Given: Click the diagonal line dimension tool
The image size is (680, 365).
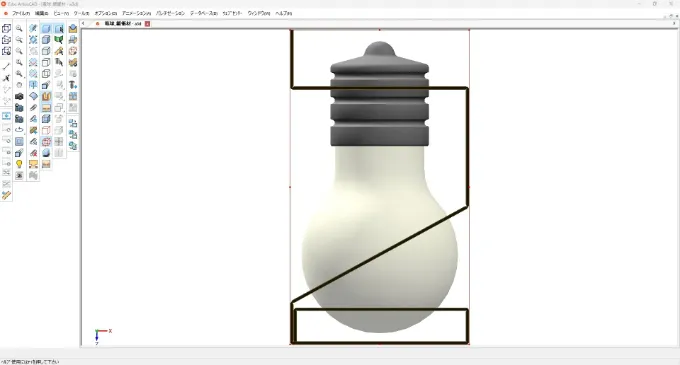Looking at the screenshot, I should (x=6, y=67).
